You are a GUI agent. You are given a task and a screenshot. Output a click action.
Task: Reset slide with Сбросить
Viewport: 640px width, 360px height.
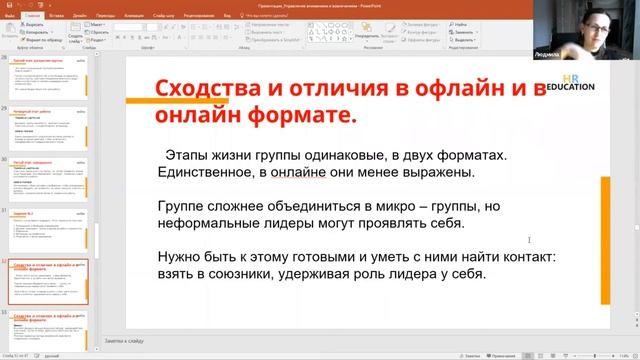tap(96, 32)
